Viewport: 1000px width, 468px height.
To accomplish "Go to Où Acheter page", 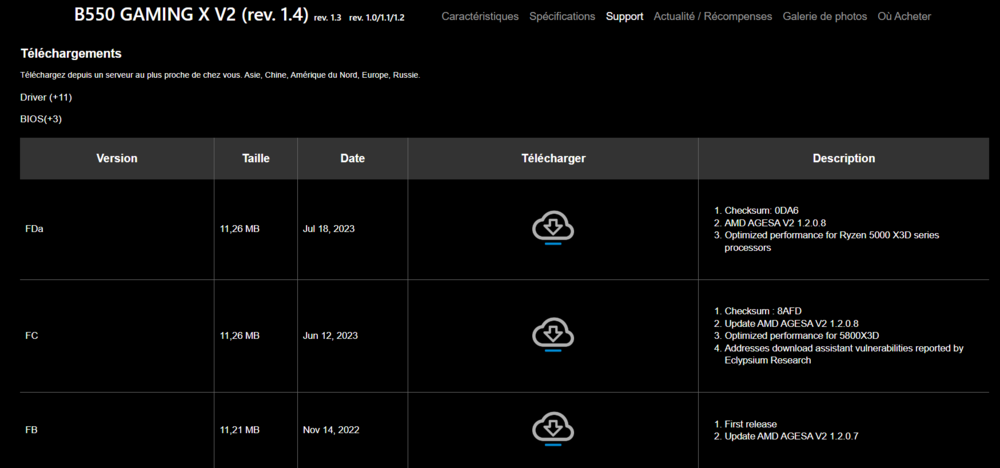I will pos(904,17).
